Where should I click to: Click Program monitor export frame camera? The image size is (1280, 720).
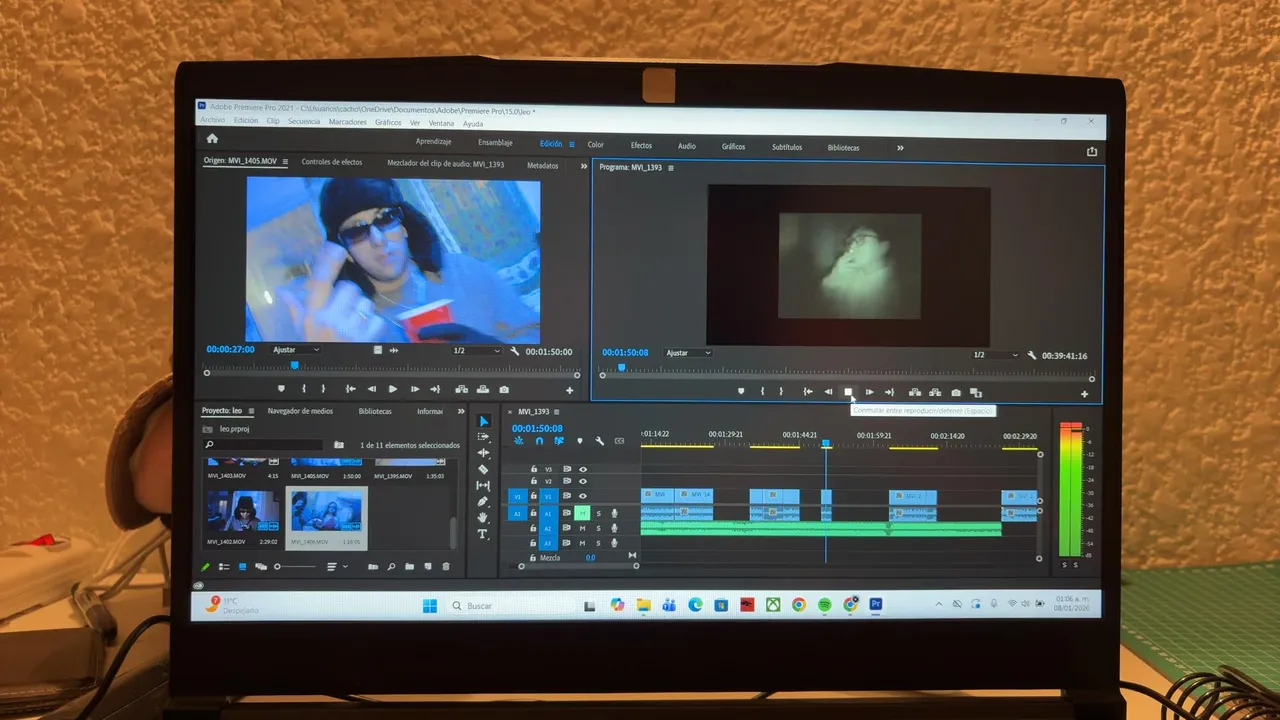point(956,392)
